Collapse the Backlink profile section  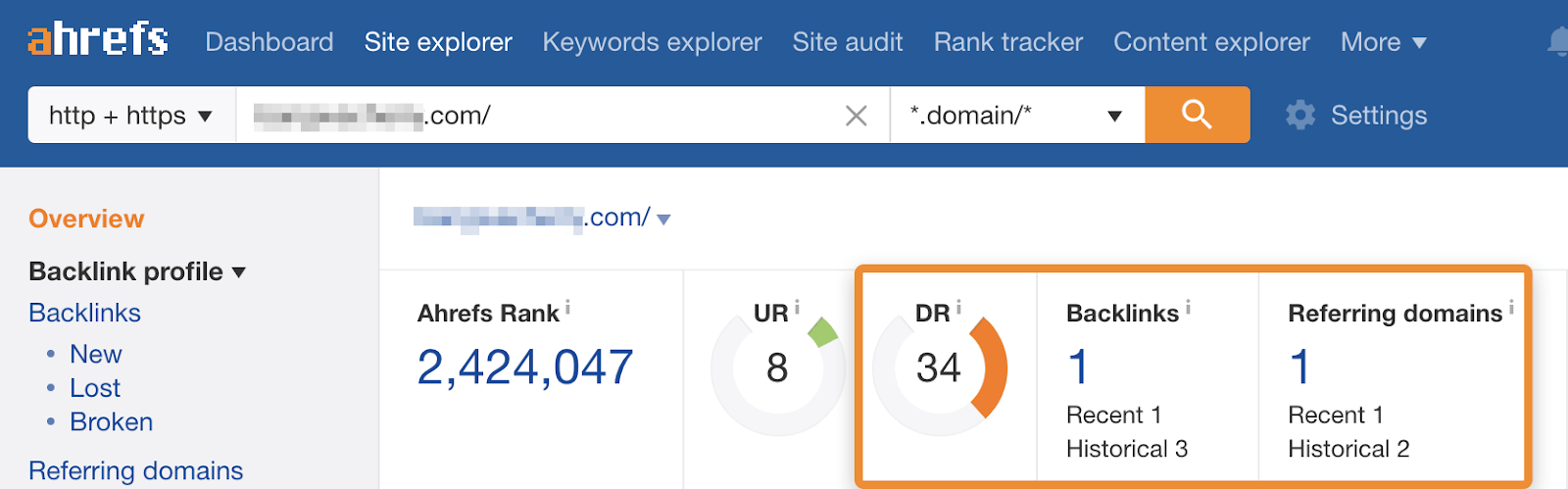(137, 271)
